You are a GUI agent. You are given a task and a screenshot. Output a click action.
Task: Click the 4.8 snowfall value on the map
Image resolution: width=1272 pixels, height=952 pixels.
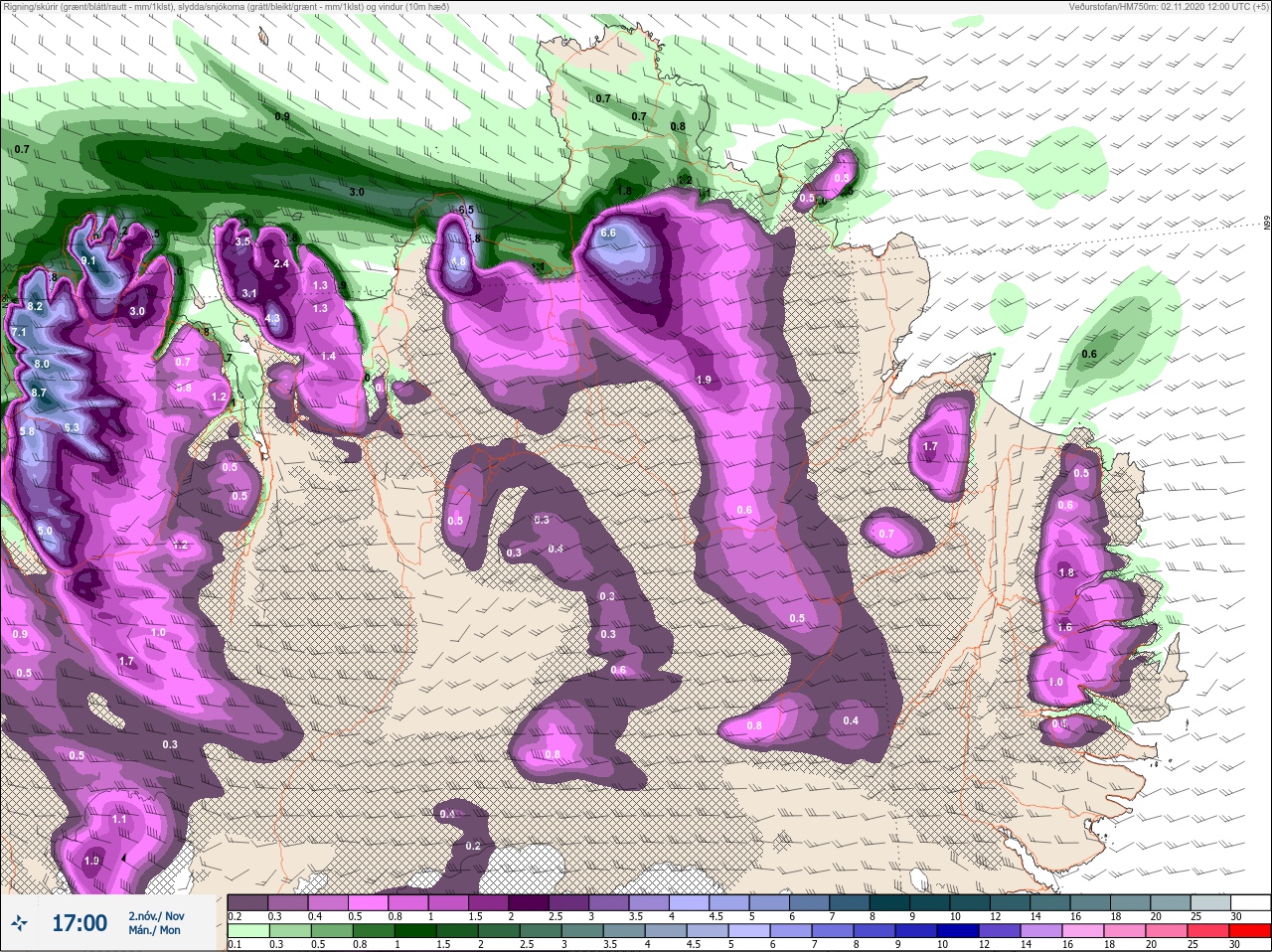click(x=459, y=261)
